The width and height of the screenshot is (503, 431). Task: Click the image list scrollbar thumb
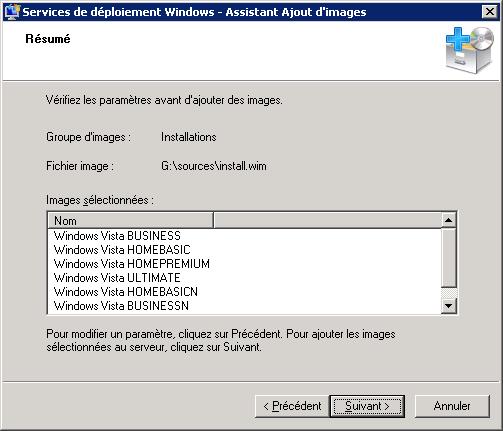(449, 257)
